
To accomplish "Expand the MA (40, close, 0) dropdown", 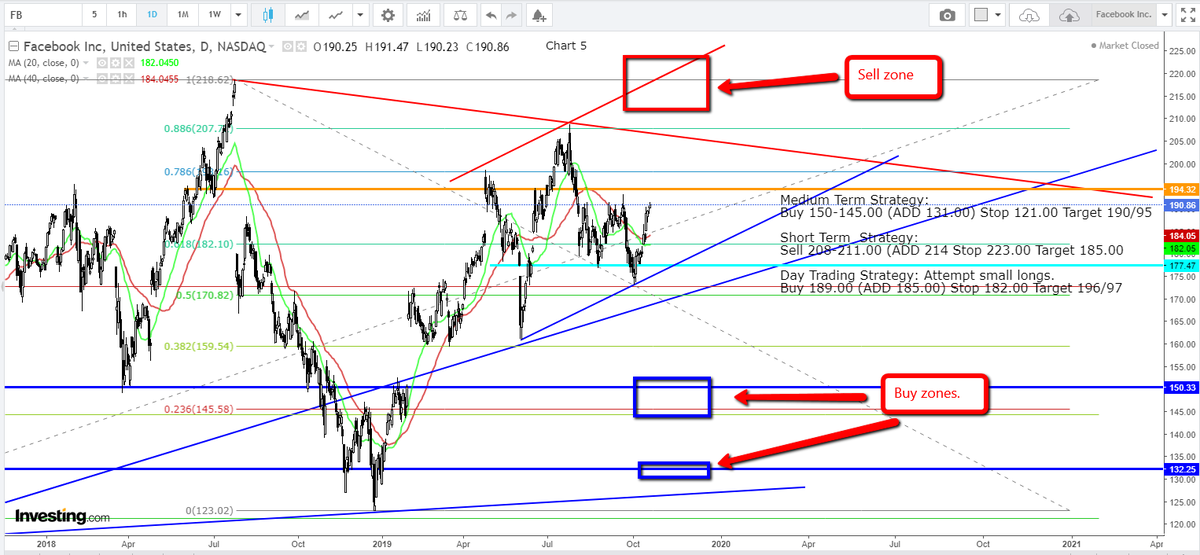I will point(88,77).
